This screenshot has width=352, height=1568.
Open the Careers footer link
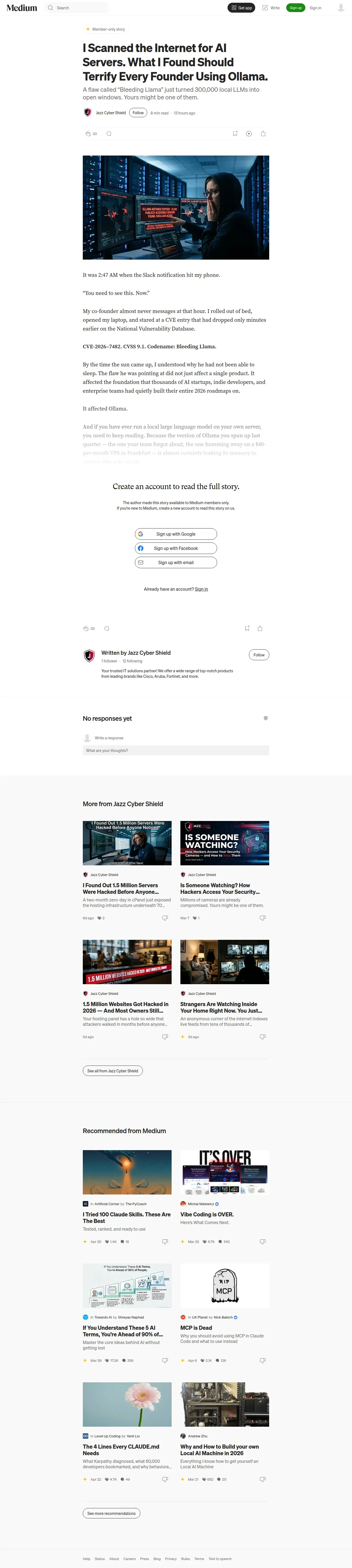tap(130, 1559)
